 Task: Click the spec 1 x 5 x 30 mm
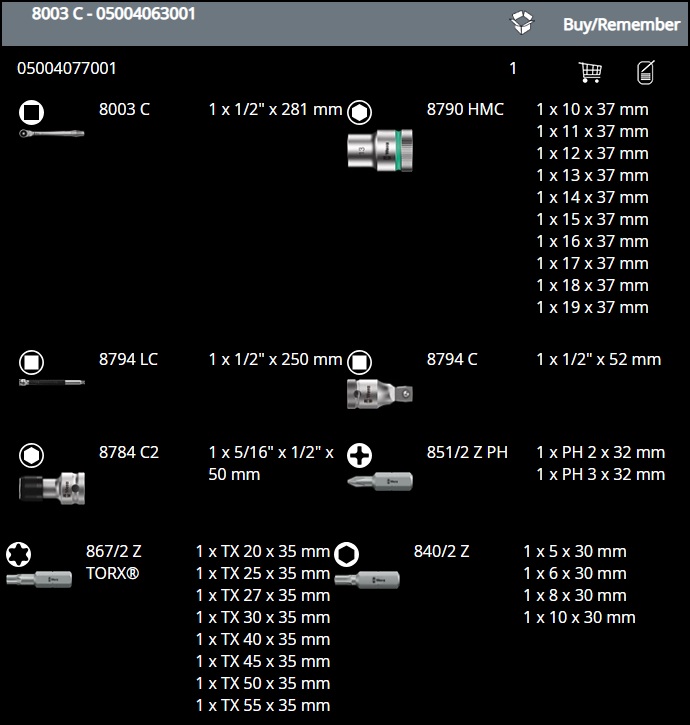(575, 552)
